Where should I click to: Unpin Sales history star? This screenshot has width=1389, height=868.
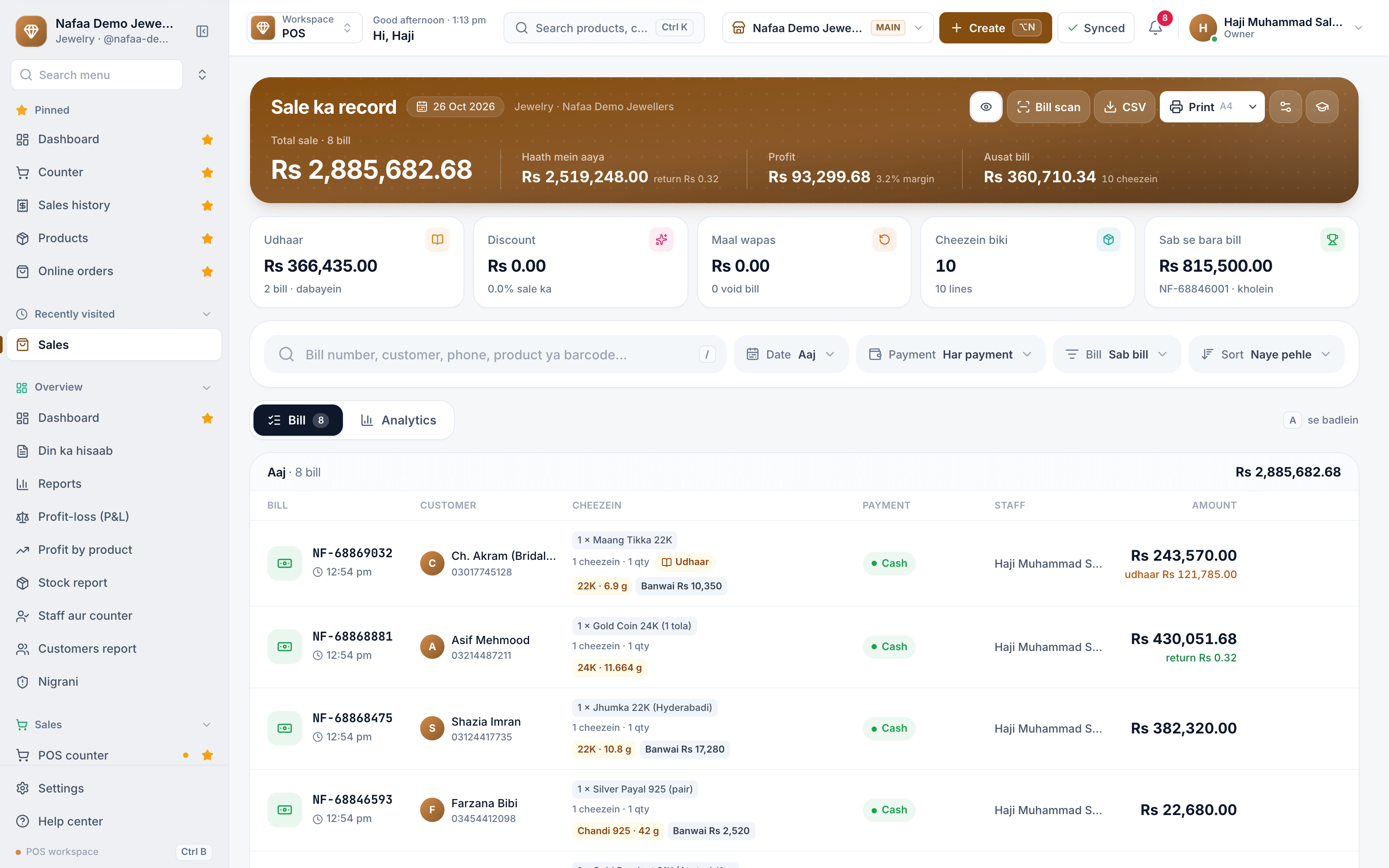(208, 206)
